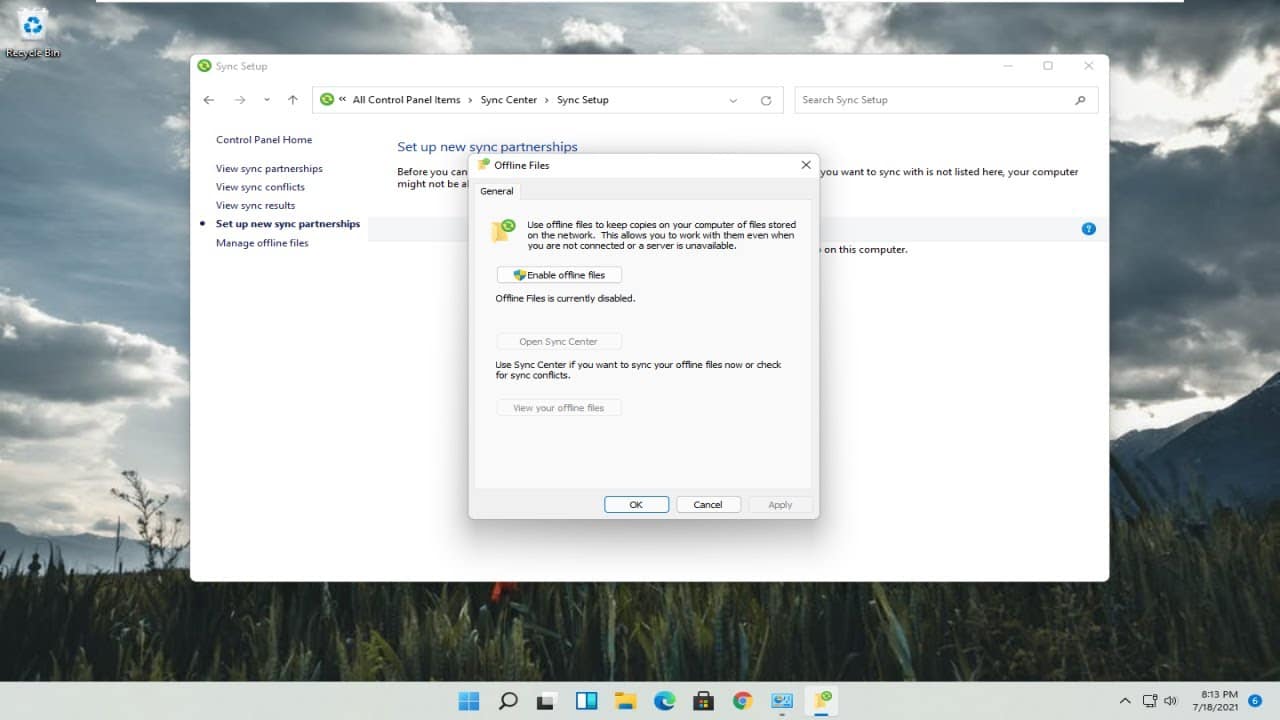
Task: Confirm the Offline Files dialog with OK
Action: tap(636, 505)
